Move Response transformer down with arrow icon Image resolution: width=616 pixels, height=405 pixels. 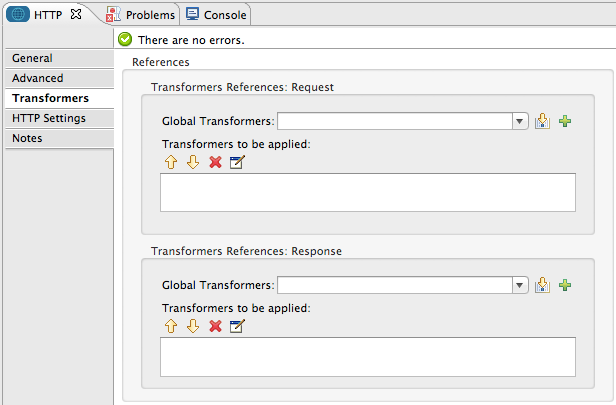click(193, 326)
